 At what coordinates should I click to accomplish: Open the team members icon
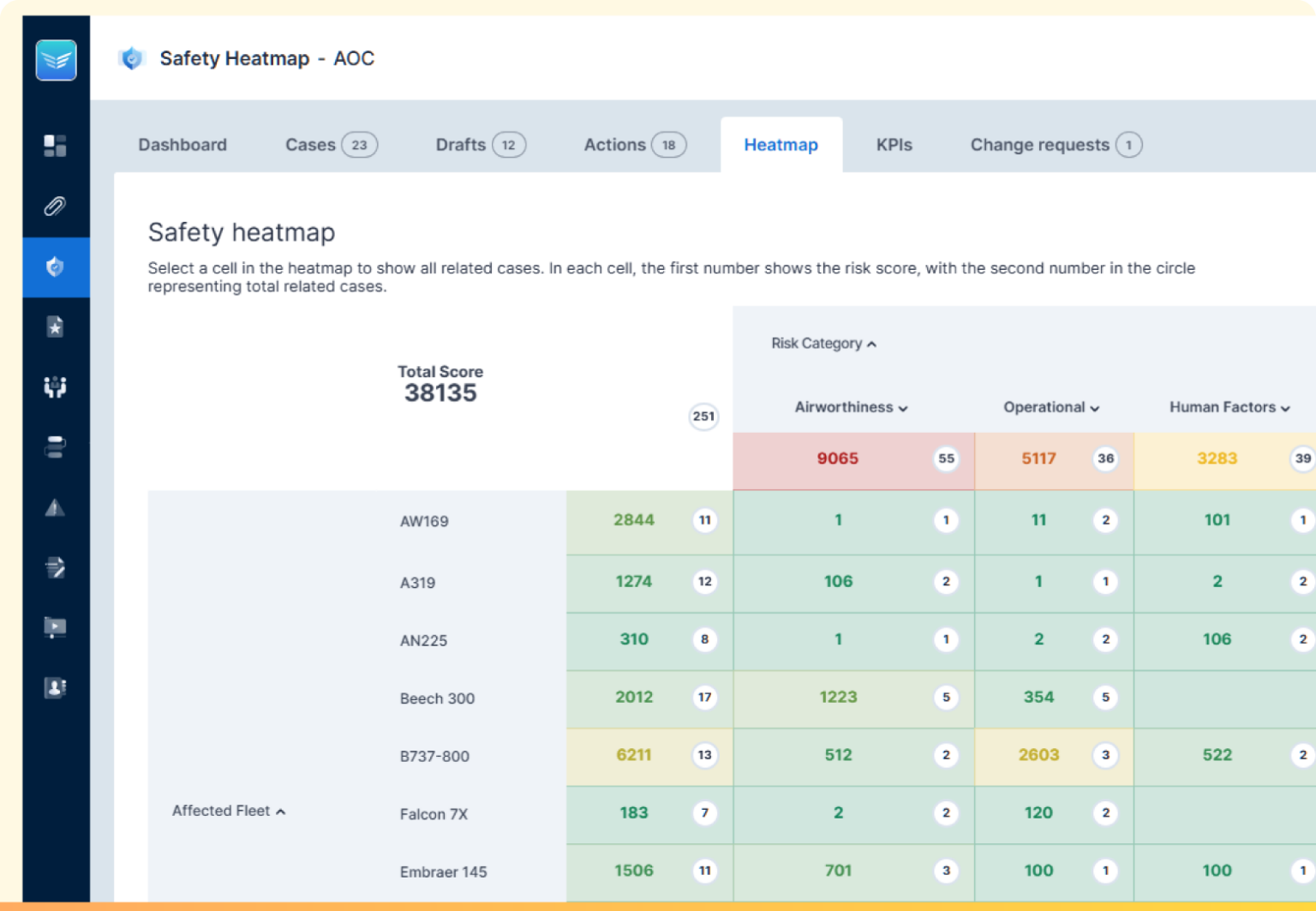coord(56,387)
